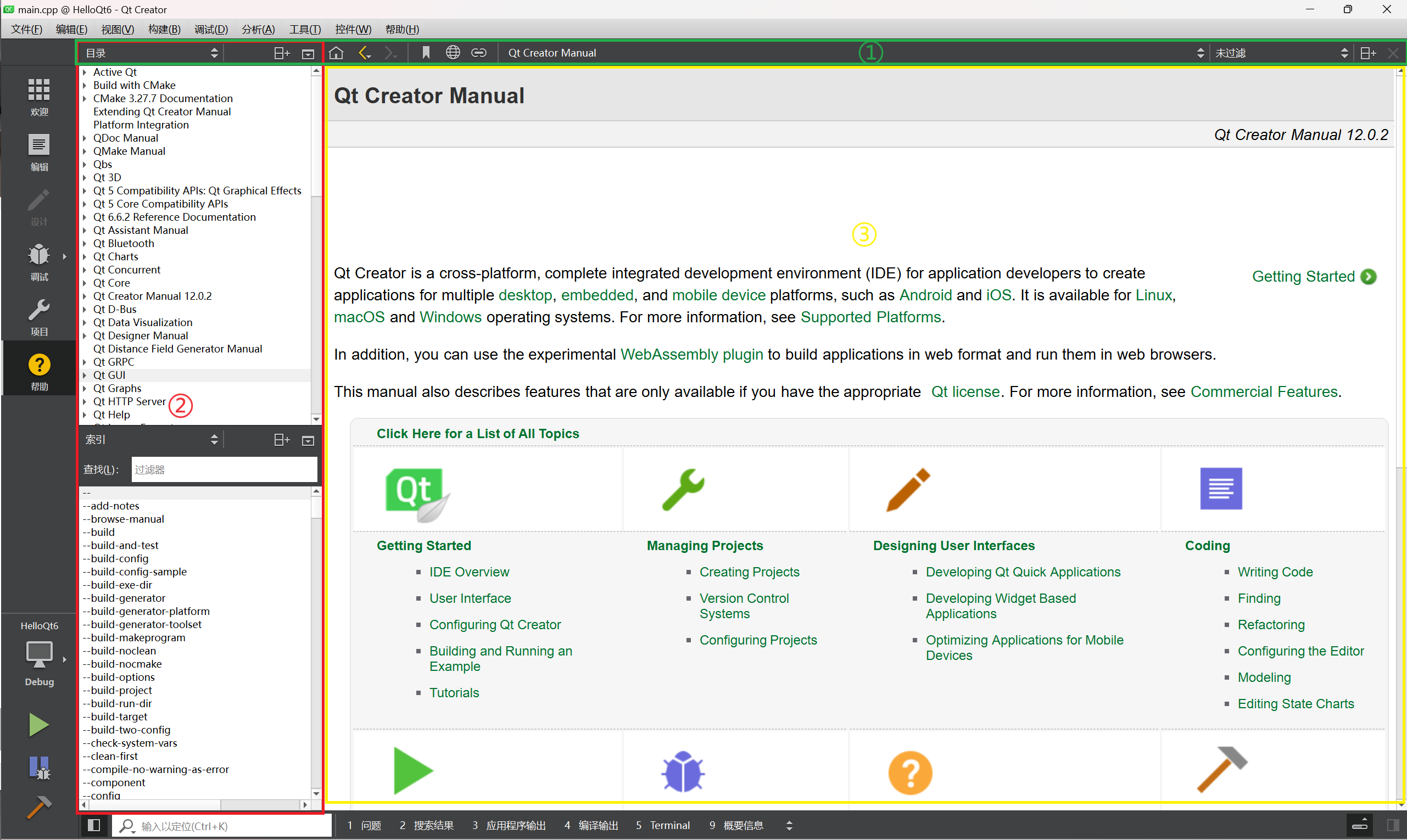Expand the Qt Charts tree node
Image resolution: width=1407 pixels, height=840 pixels.
pyautogui.click(x=85, y=256)
